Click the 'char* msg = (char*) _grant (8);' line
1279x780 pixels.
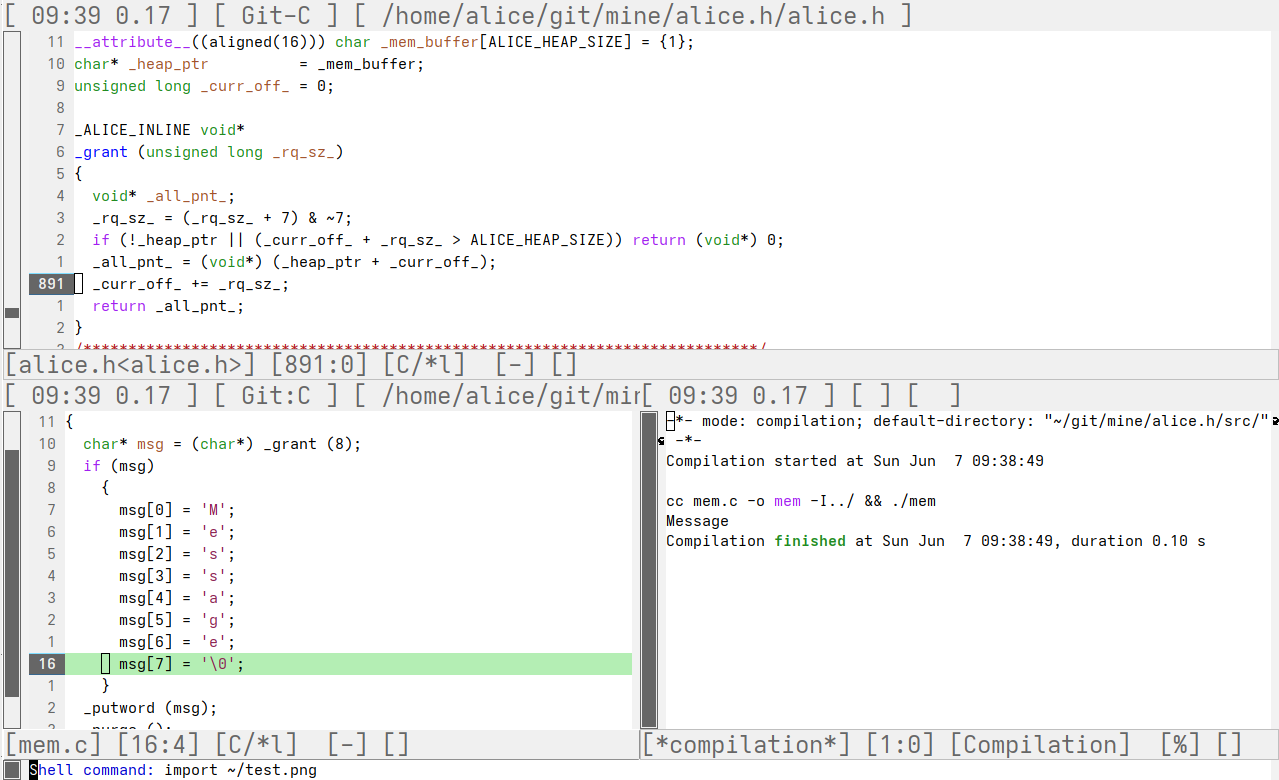pyautogui.click(x=222, y=444)
